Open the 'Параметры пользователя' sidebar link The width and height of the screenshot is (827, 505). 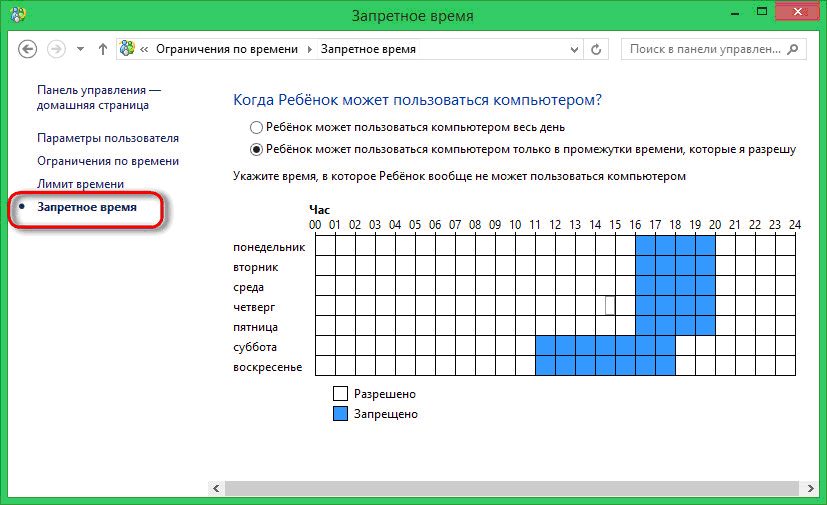pos(108,138)
